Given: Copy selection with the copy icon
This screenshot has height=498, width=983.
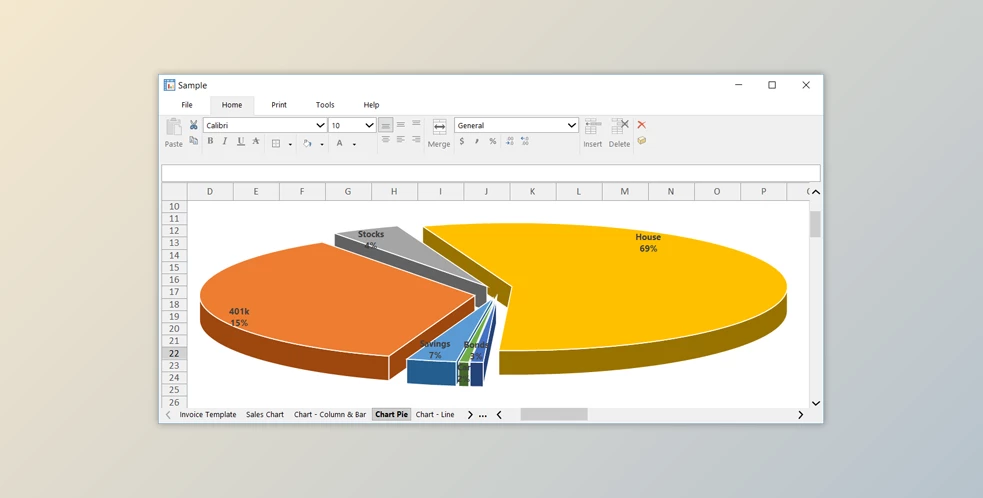Looking at the screenshot, I should 194,141.
